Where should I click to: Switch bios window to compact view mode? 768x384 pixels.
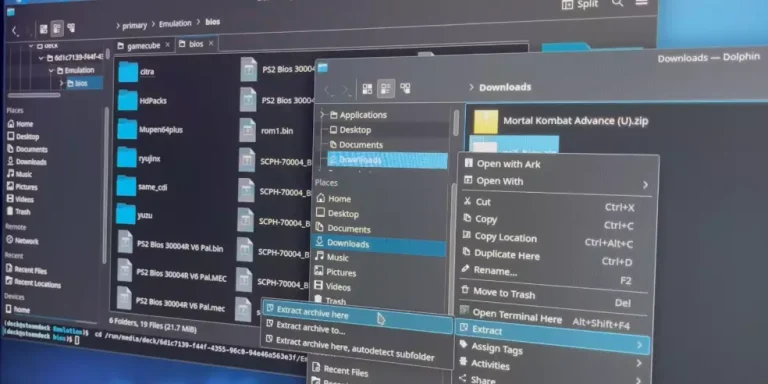coord(57,28)
